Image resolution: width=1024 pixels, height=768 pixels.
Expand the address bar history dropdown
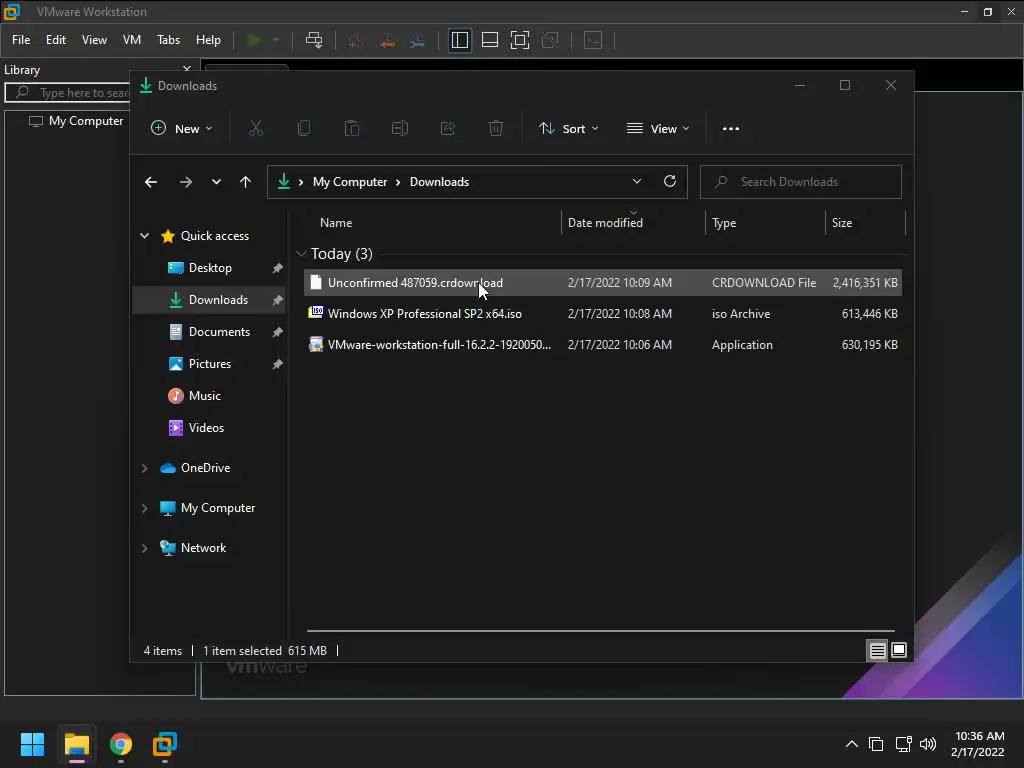pos(637,182)
